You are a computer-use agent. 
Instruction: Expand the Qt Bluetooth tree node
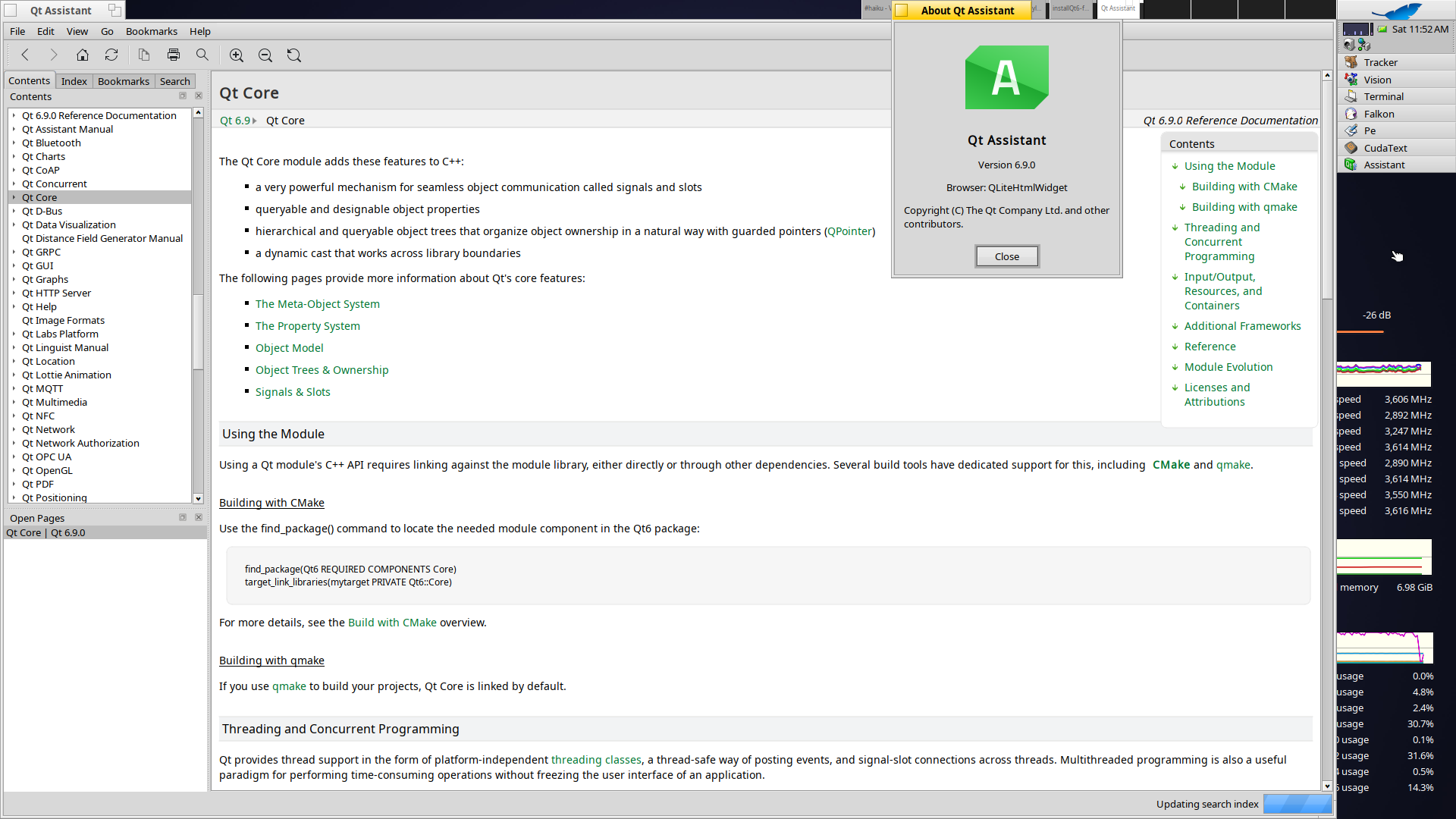[x=14, y=143]
